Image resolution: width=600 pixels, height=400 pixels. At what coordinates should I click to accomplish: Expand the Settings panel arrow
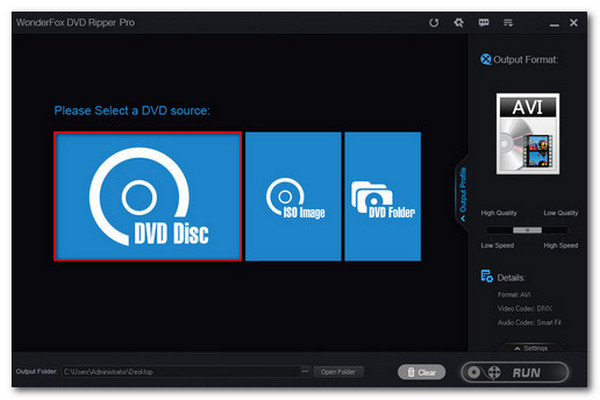click(531, 348)
